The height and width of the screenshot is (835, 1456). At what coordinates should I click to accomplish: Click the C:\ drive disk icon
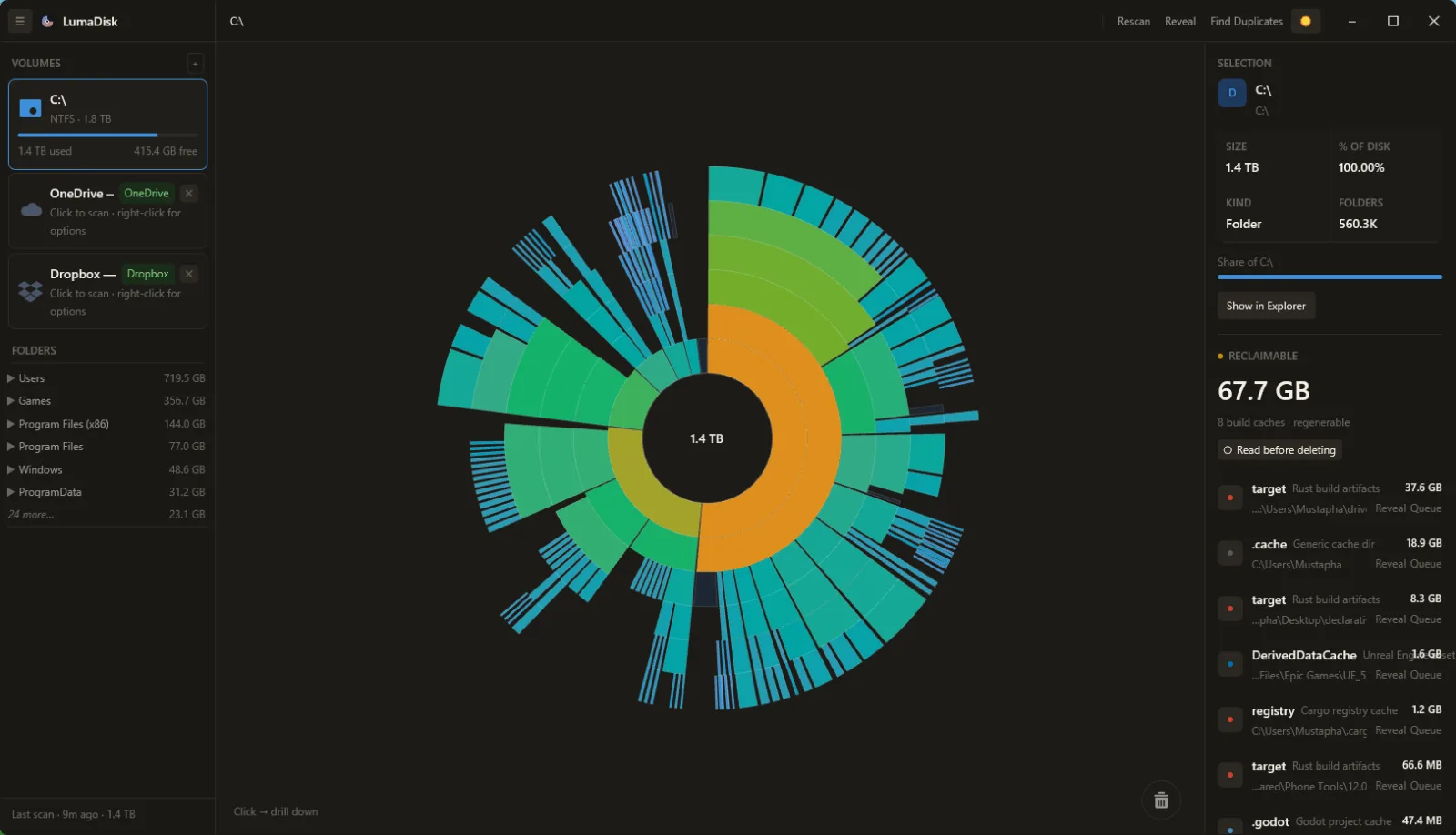pos(31,108)
